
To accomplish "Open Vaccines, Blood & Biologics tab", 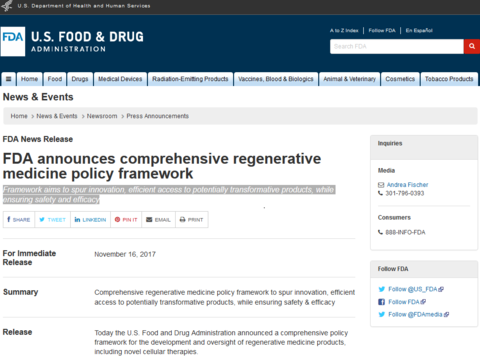I will pos(276,79).
